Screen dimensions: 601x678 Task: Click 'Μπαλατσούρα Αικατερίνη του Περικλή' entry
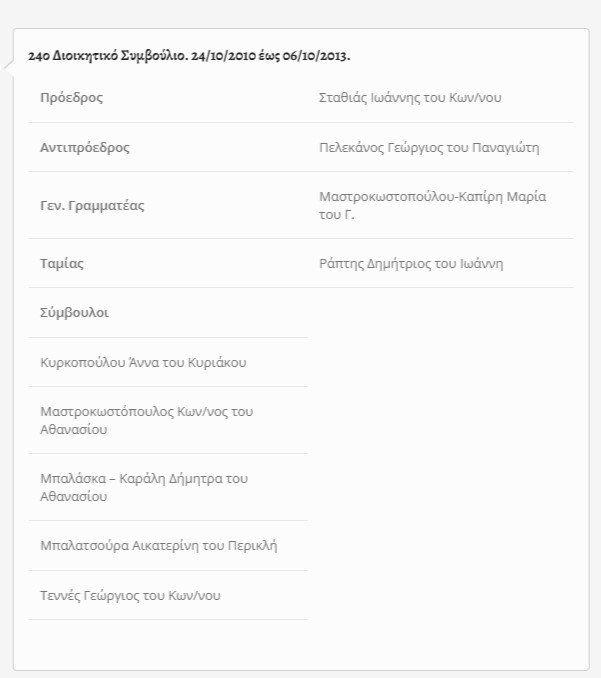click(158, 546)
